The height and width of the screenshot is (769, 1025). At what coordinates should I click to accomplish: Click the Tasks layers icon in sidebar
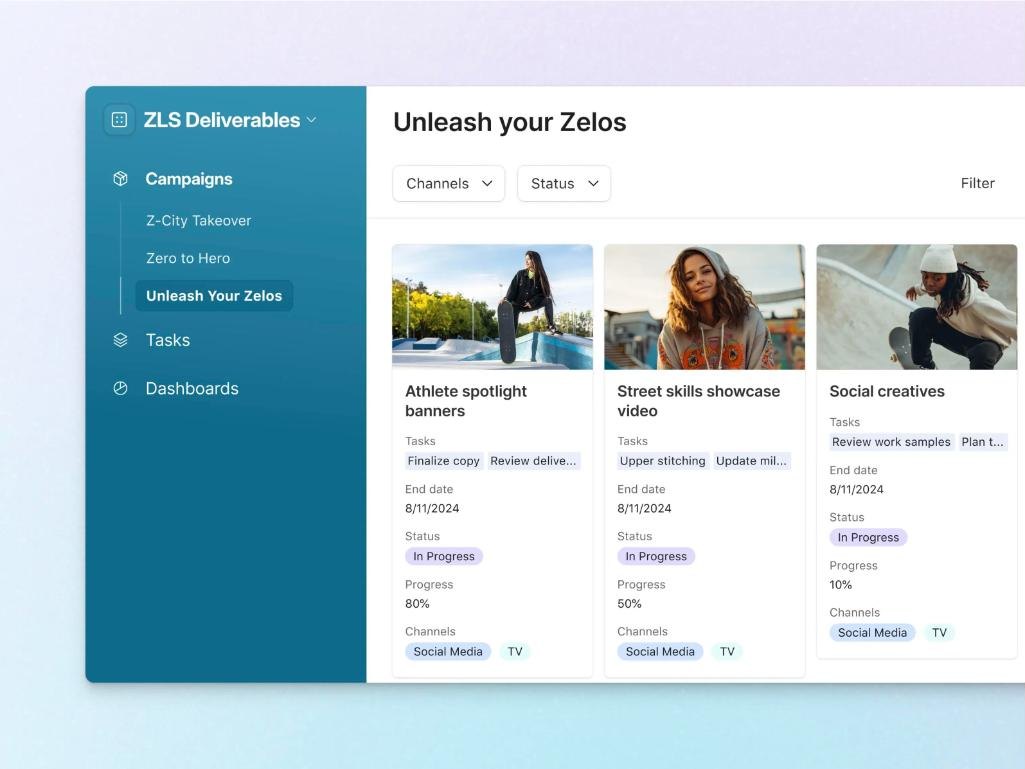pyautogui.click(x=120, y=340)
